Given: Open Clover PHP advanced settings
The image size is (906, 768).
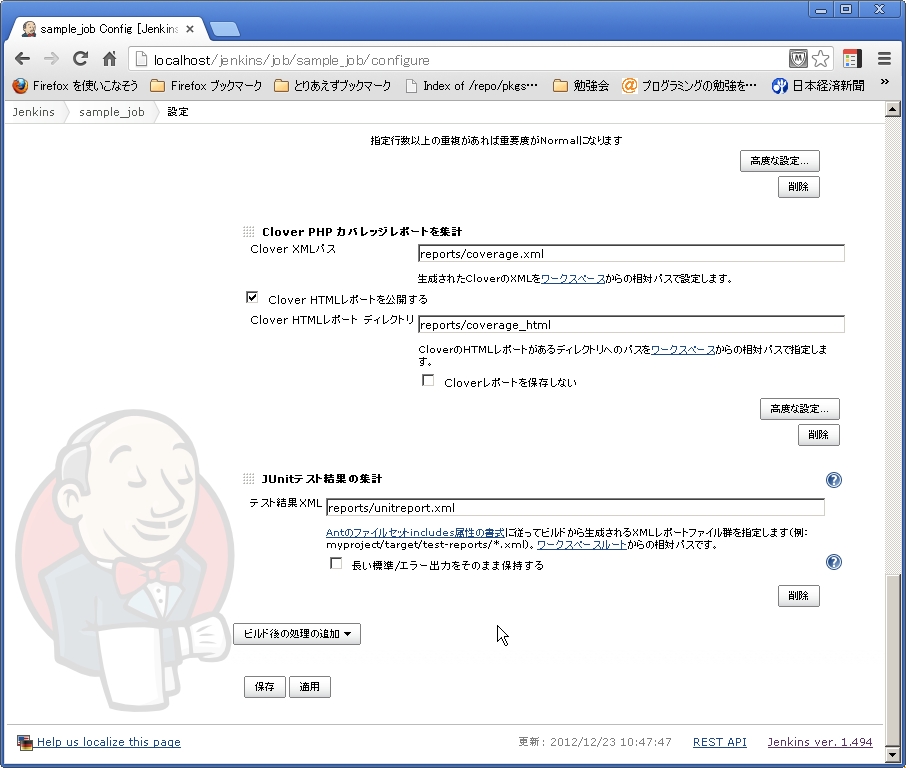Looking at the screenshot, I should pos(800,409).
